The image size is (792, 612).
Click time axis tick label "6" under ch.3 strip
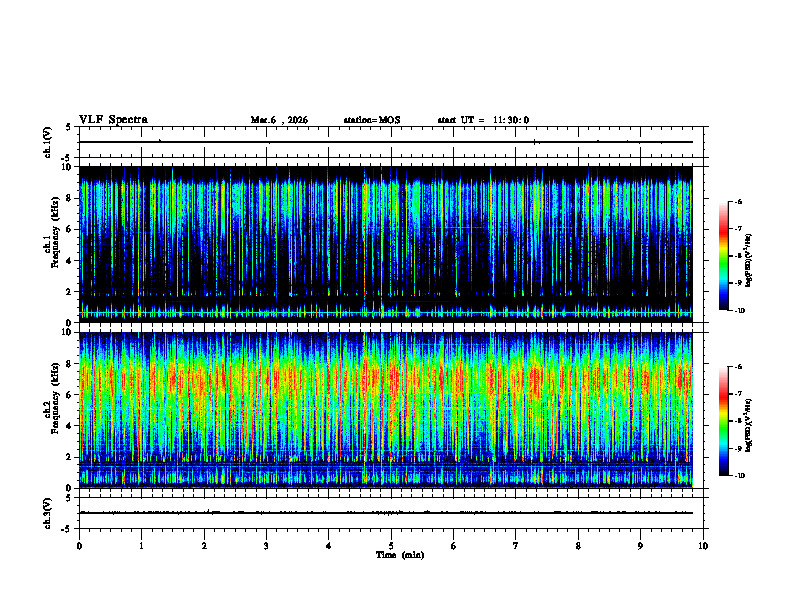[454, 546]
